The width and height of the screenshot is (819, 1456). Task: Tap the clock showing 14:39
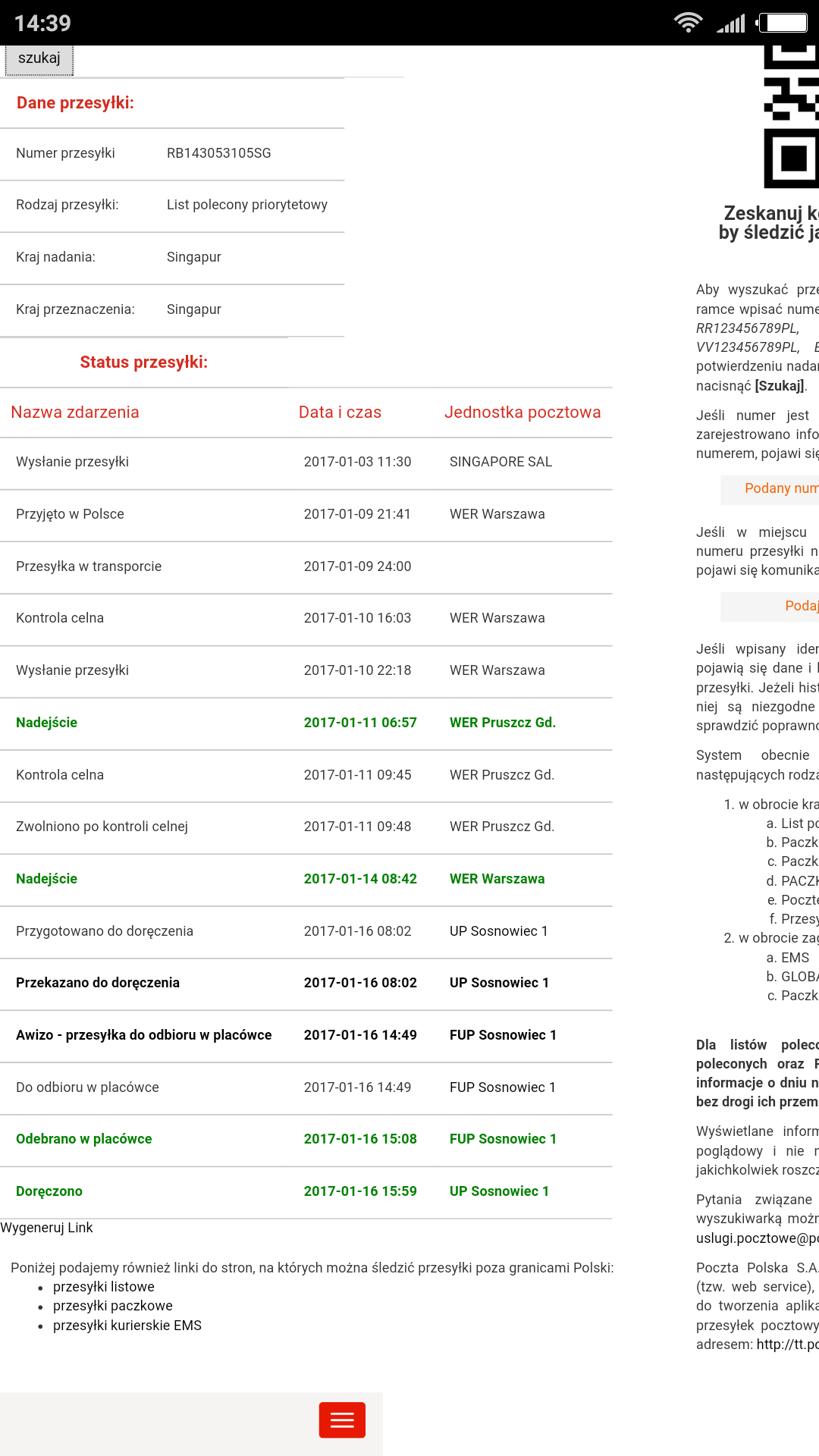pyautogui.click(x=42, y=24)
